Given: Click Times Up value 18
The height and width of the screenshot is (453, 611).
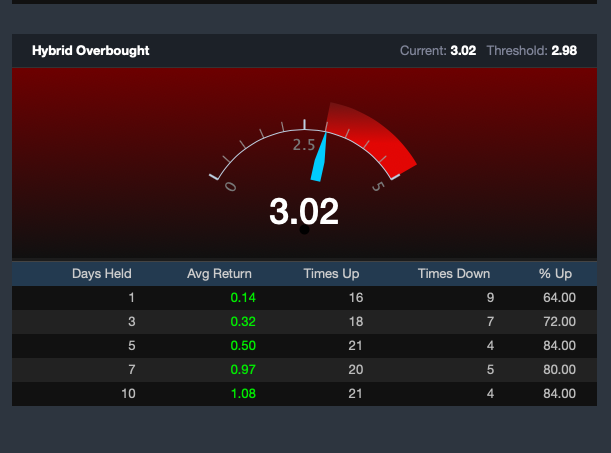Looking at the screenshot, I should pyautogui.click(x=356, y=322).
